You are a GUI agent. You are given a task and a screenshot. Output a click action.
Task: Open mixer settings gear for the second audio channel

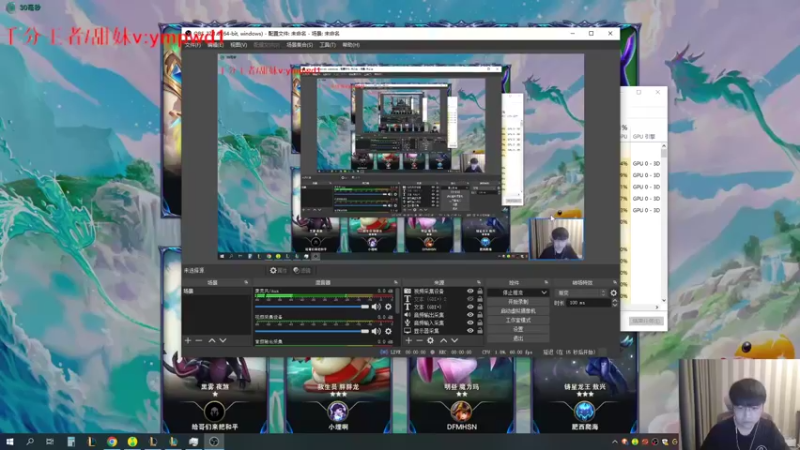(388, 331)
